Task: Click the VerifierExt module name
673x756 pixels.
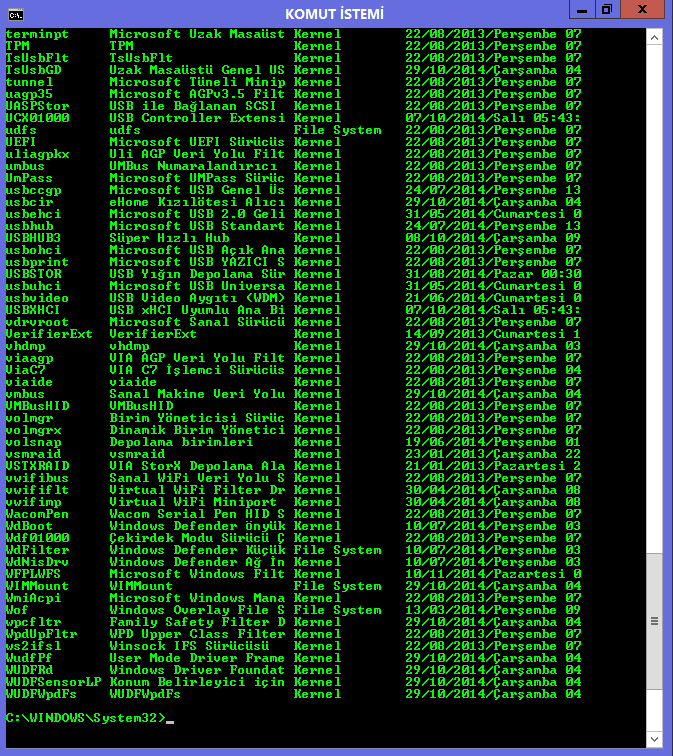Action: (x=49, y=334)
